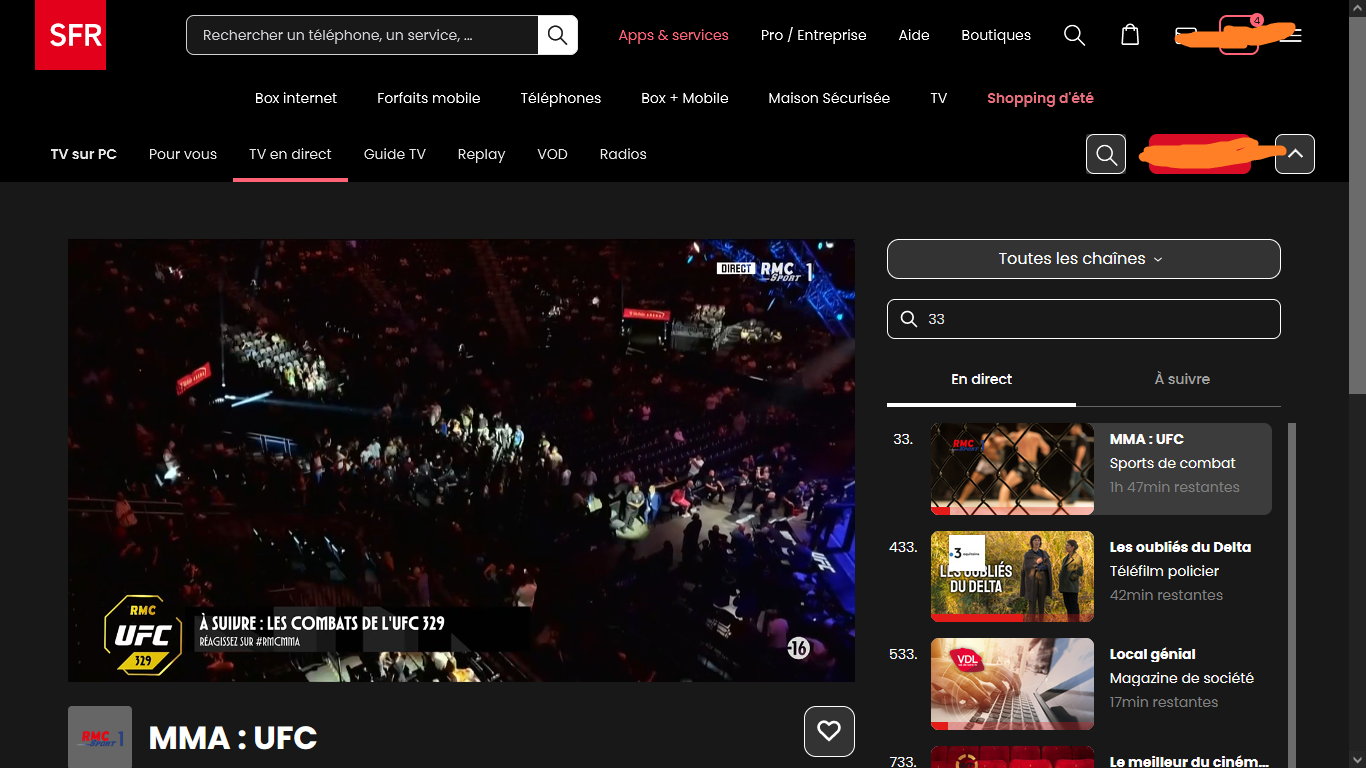The image size is (1366, 768).
Task: Click the channel list scrollbar
Action: tap(1292, 595)
